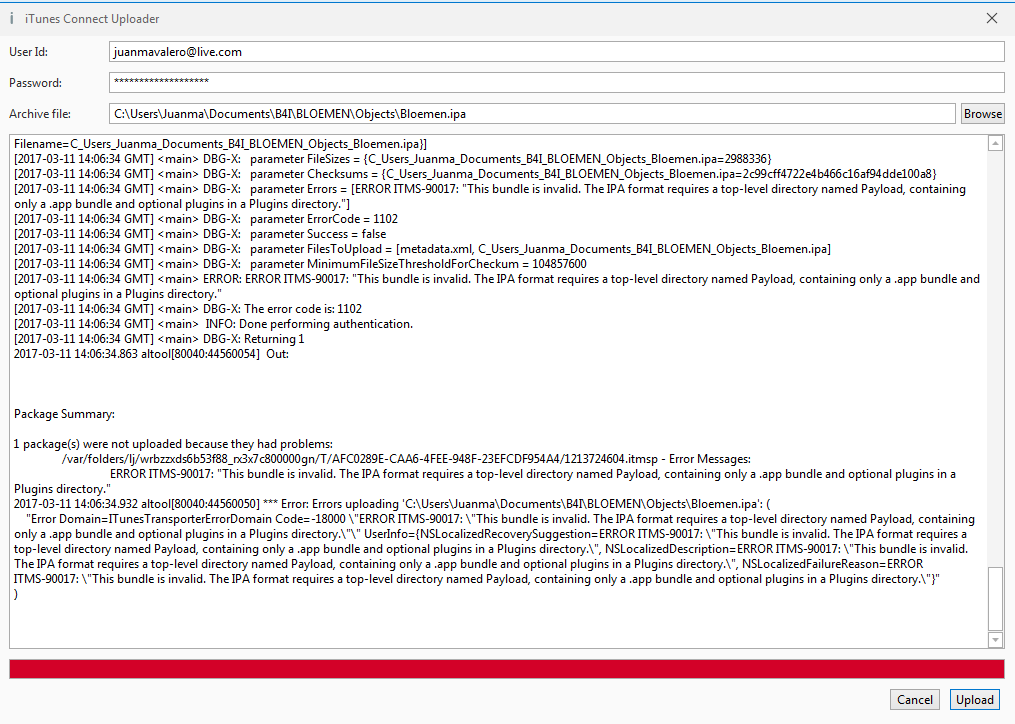Click the 'Filename=C_Users_Juanma' first log line
1015x724 pixels.
tap(220, 144)
